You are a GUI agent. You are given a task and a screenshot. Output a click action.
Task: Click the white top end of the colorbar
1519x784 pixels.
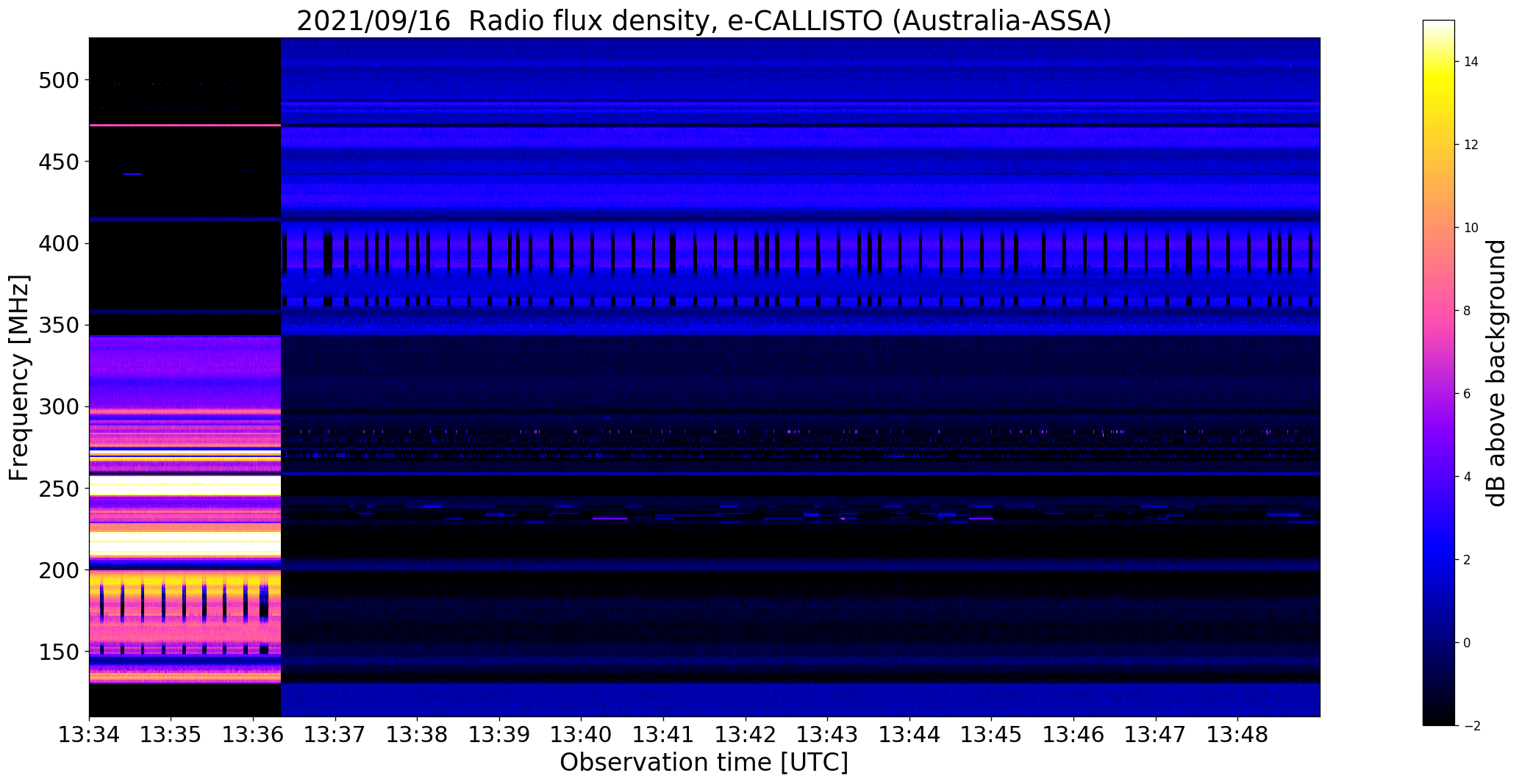(1439, 26)
